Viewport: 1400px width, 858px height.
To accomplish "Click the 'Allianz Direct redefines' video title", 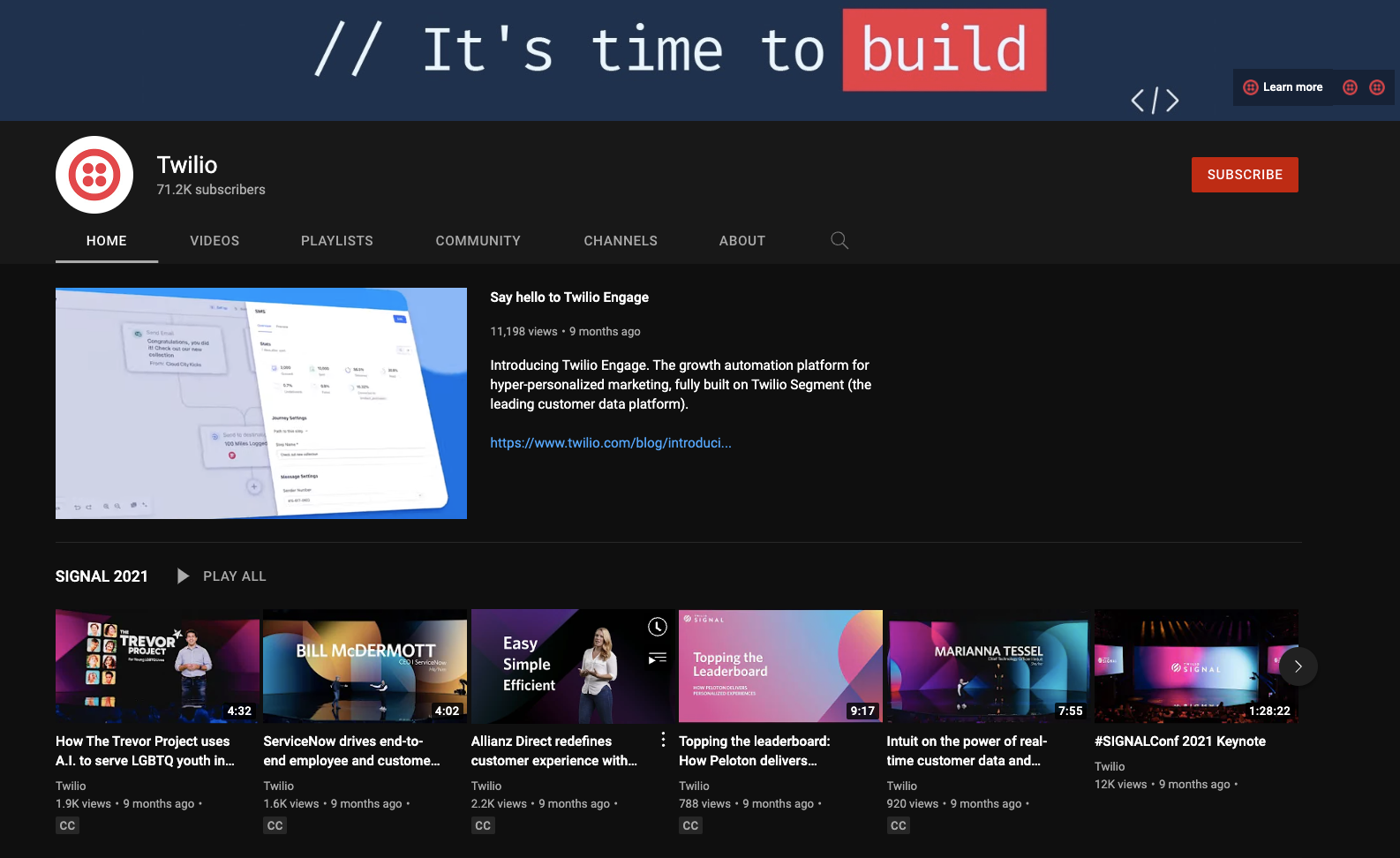I will tap(554, 751).
